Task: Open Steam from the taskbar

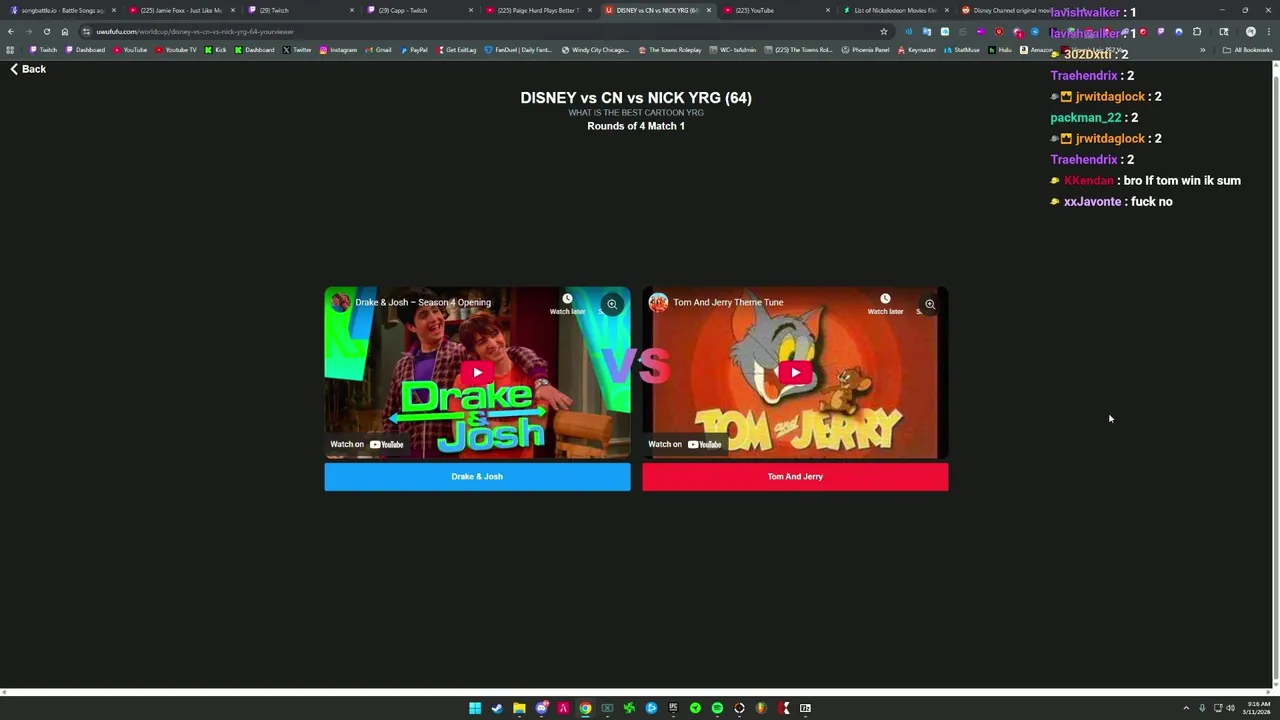Action: click(497, 708)
